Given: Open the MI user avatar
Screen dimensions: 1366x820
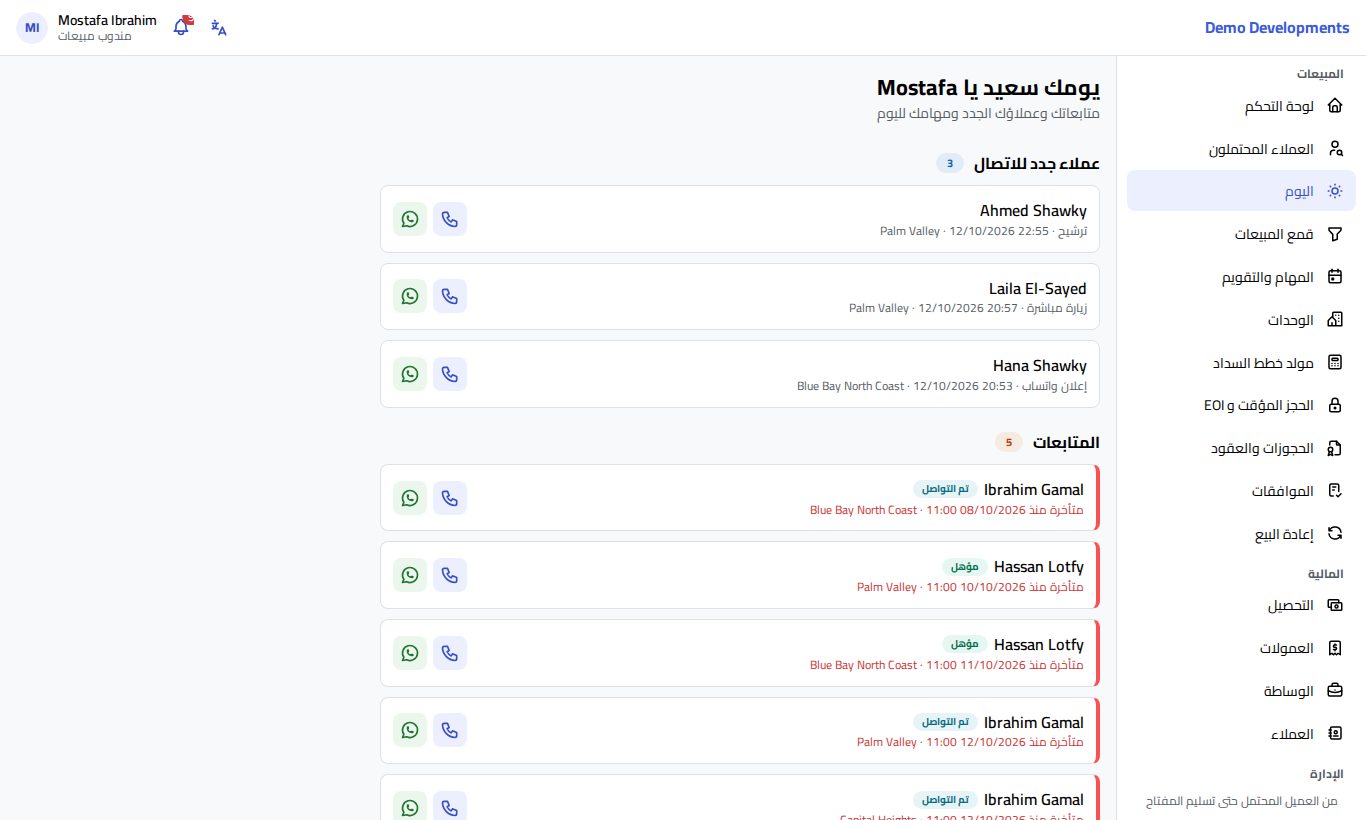Looking at the screenshot, I should (32, 28).
